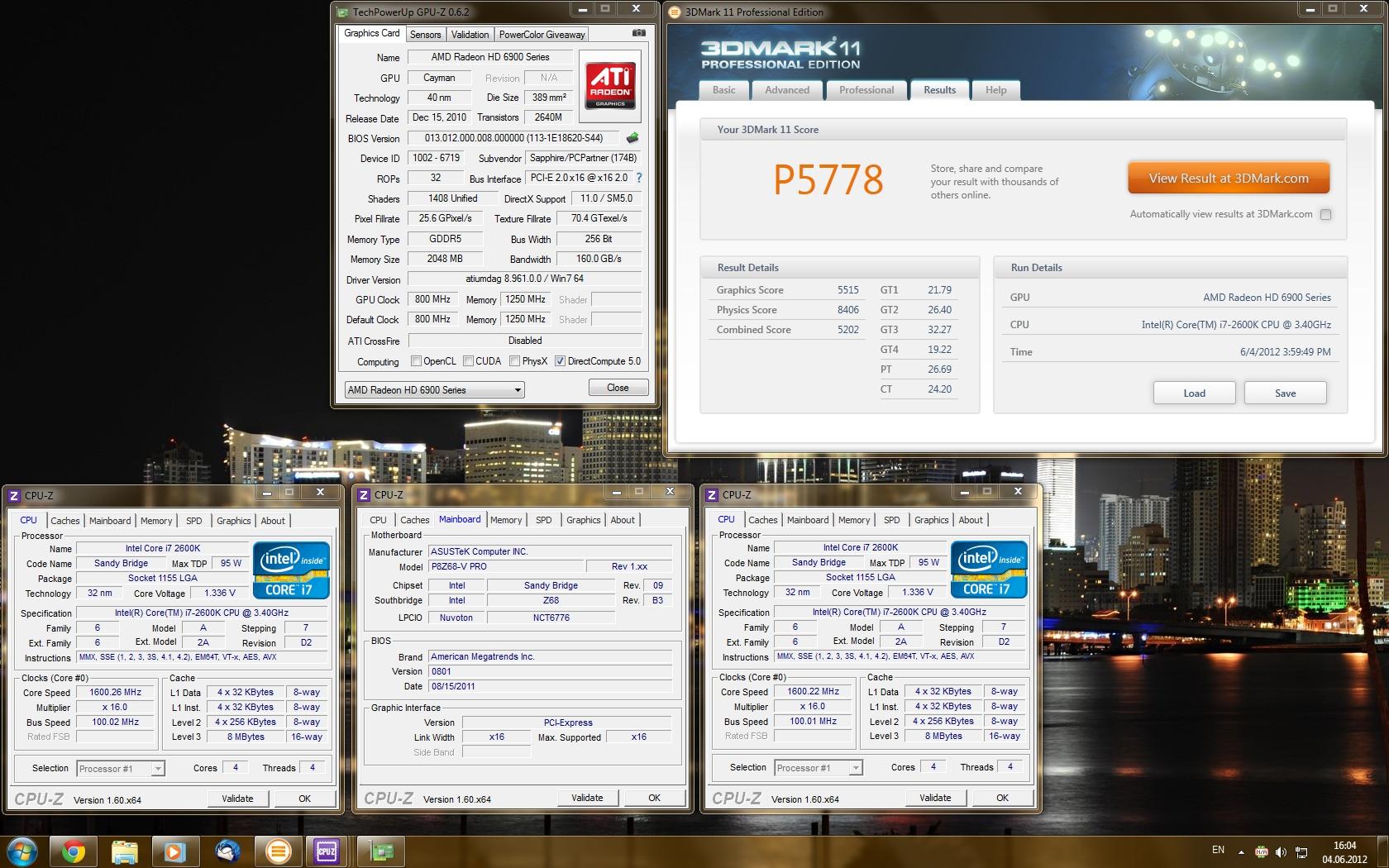Click the EN language indicator
Image resolution: width=1389 pixels, height=868 pixels.
(x=1218, y=850)
